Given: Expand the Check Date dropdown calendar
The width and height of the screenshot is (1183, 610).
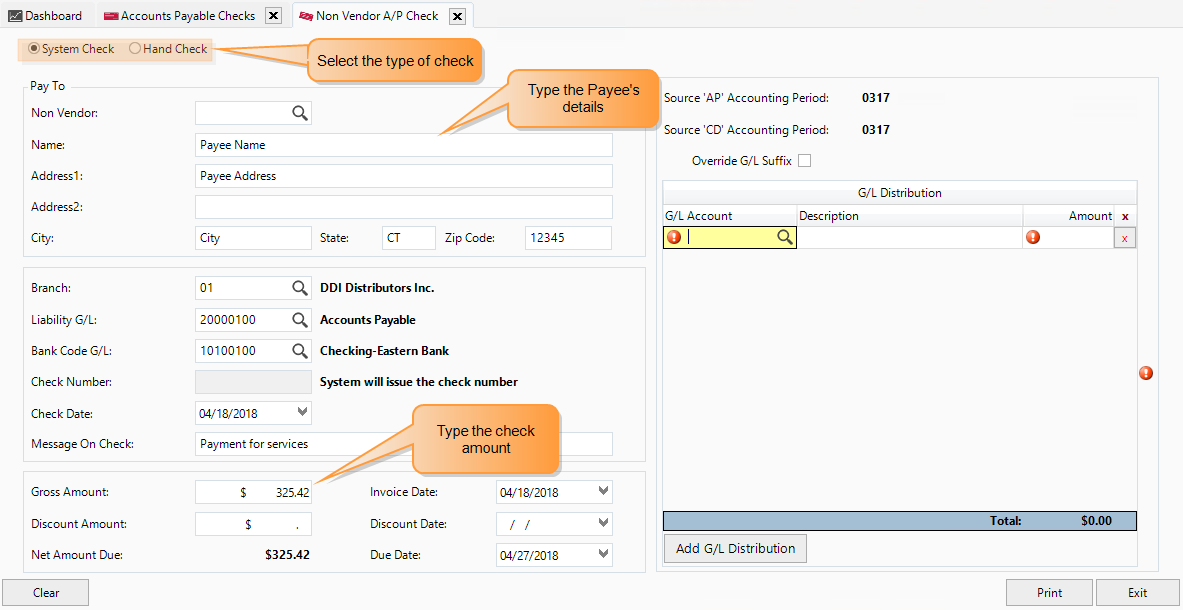Looking at the screenshot, I should tap(303, 412).
